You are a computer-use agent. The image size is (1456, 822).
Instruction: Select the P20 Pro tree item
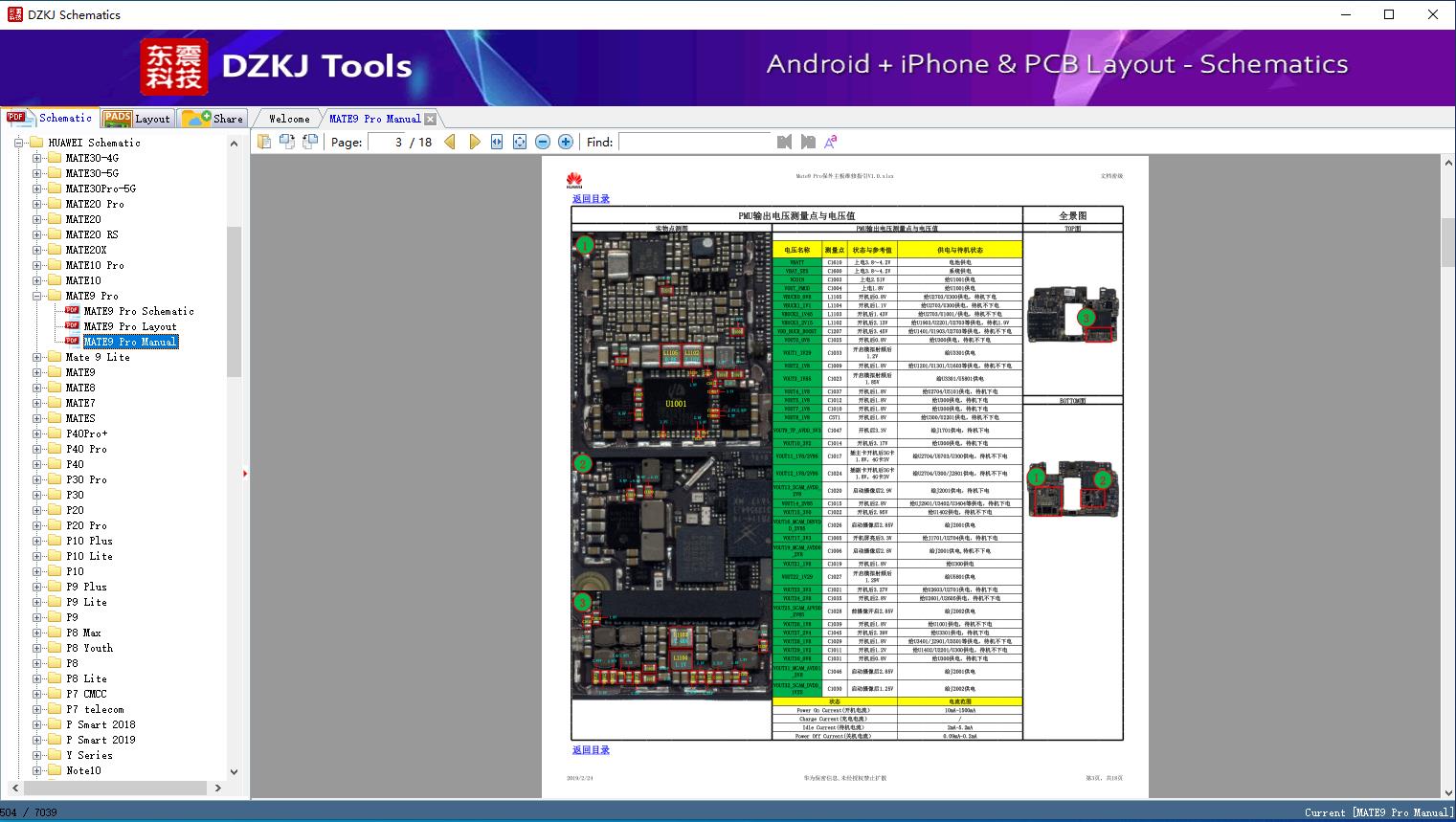coord(86,525)
